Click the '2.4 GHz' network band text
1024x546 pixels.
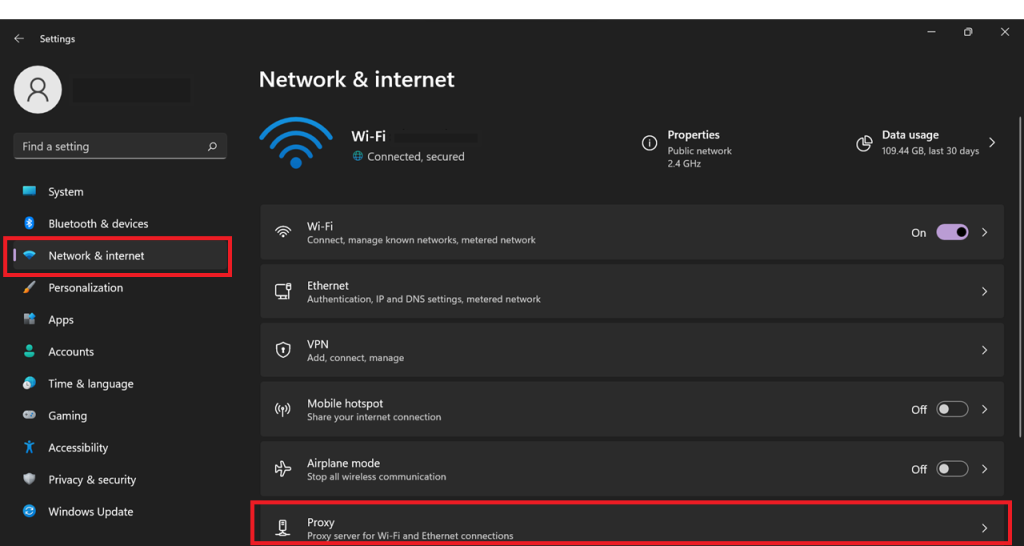(x=684, y=164)
